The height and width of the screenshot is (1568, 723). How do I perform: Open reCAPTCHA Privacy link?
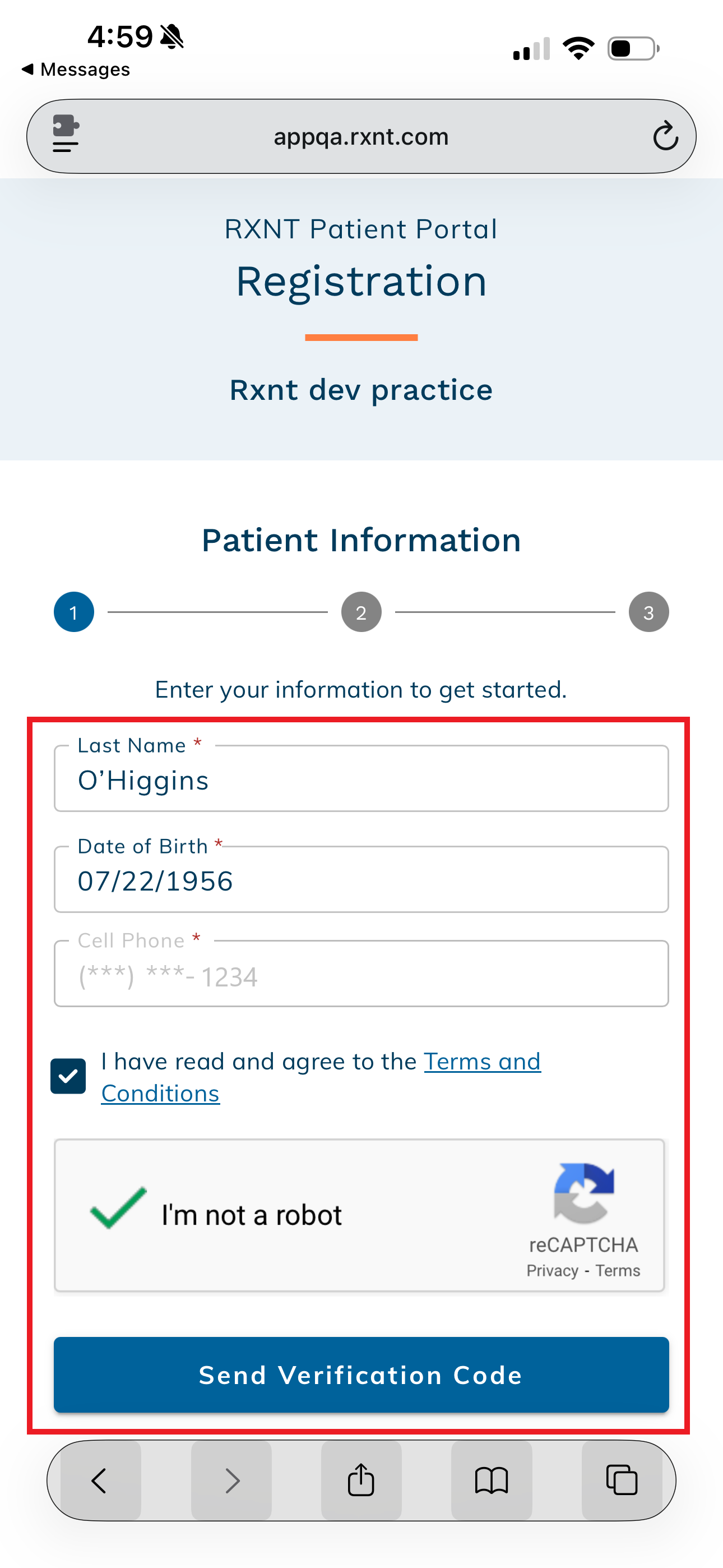(552, 1271)
